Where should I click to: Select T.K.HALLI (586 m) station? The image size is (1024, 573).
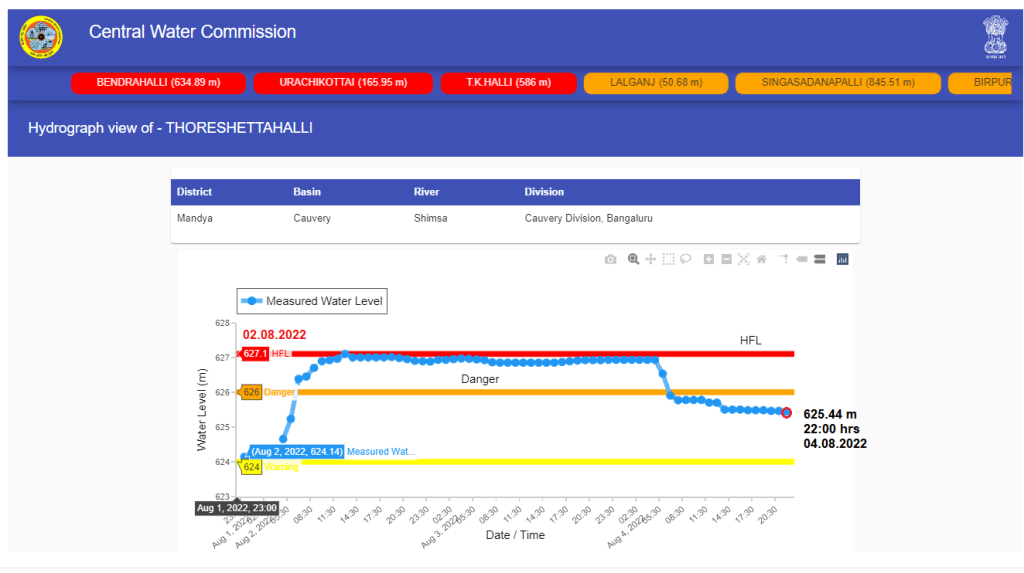click(508, 82)
